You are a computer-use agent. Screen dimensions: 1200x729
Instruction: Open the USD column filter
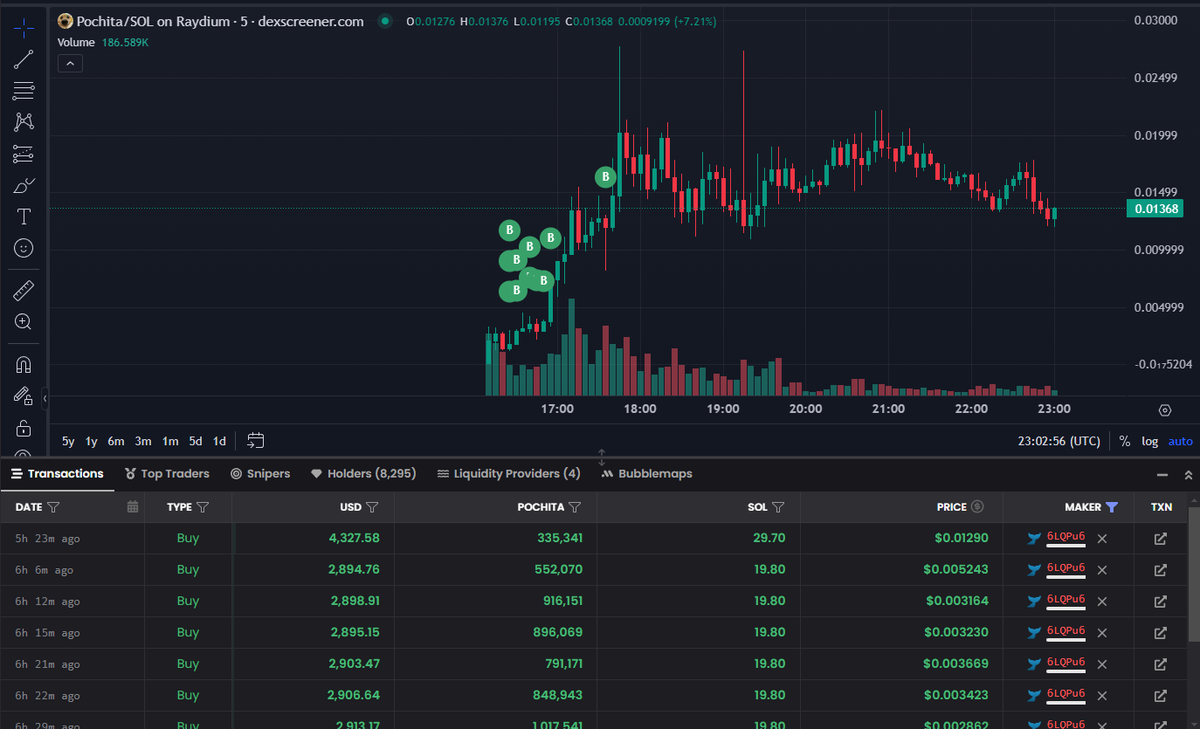pyautogui.click(x=372, y=508)
